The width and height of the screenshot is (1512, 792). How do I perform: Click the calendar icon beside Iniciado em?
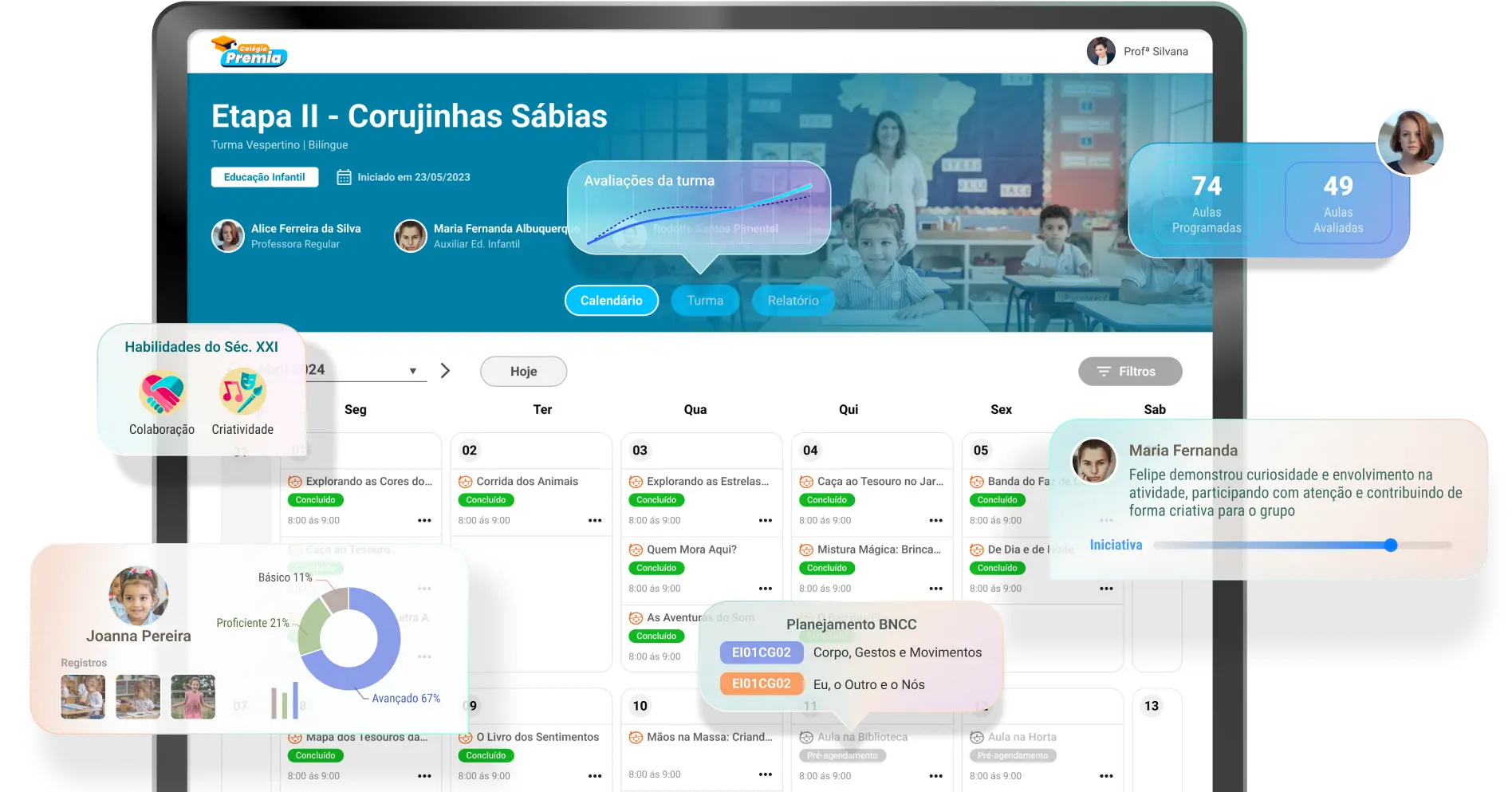point(344,177)
